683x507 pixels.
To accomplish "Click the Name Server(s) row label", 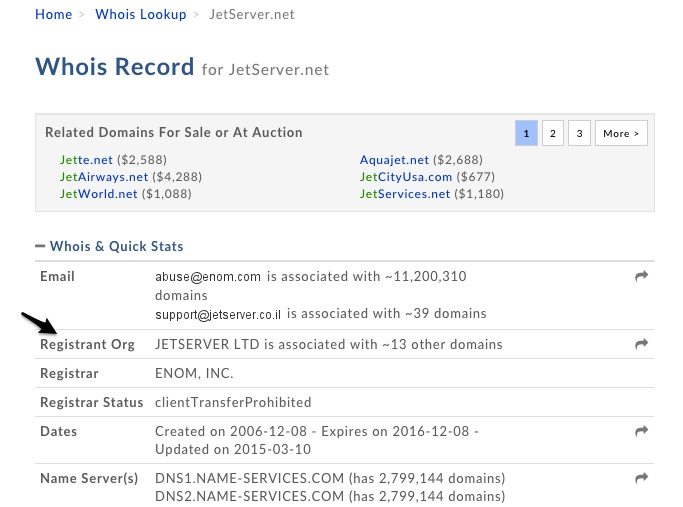I will (89, 478).
